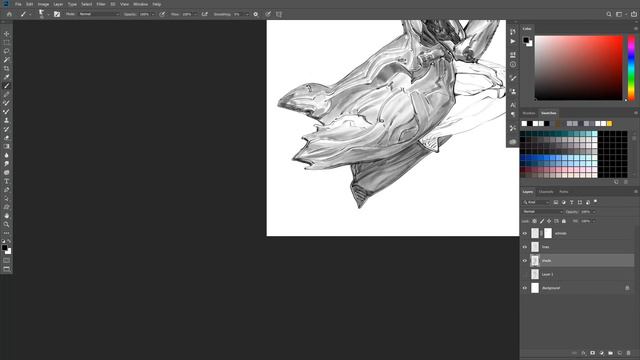
Task: Hide the 'lines' layer
Action: (525, 247)
